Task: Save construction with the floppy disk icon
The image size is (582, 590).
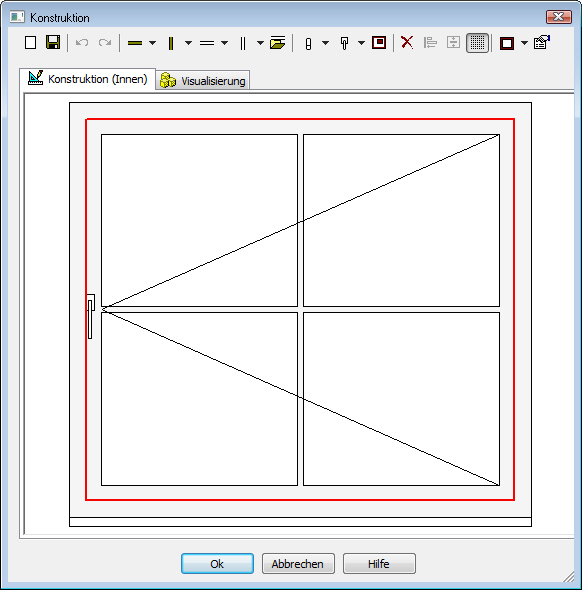Action: tap(53, 42)
